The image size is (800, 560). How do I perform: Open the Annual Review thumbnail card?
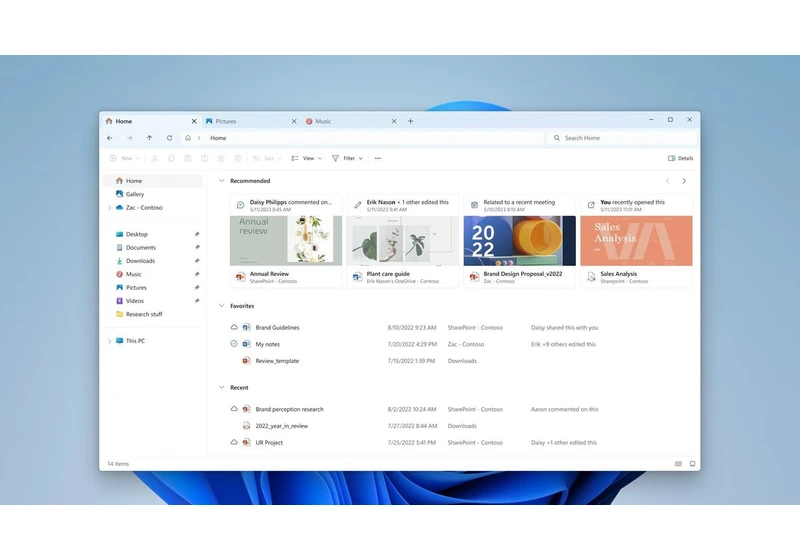click(x=286, y=241)
